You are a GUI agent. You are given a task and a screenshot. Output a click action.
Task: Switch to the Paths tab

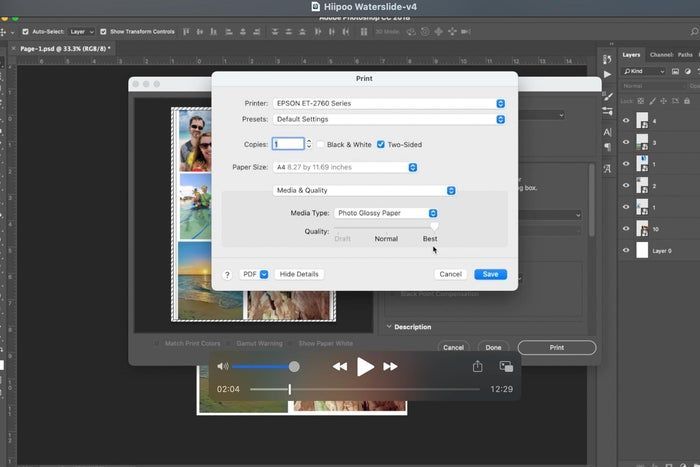pos(685,55)
